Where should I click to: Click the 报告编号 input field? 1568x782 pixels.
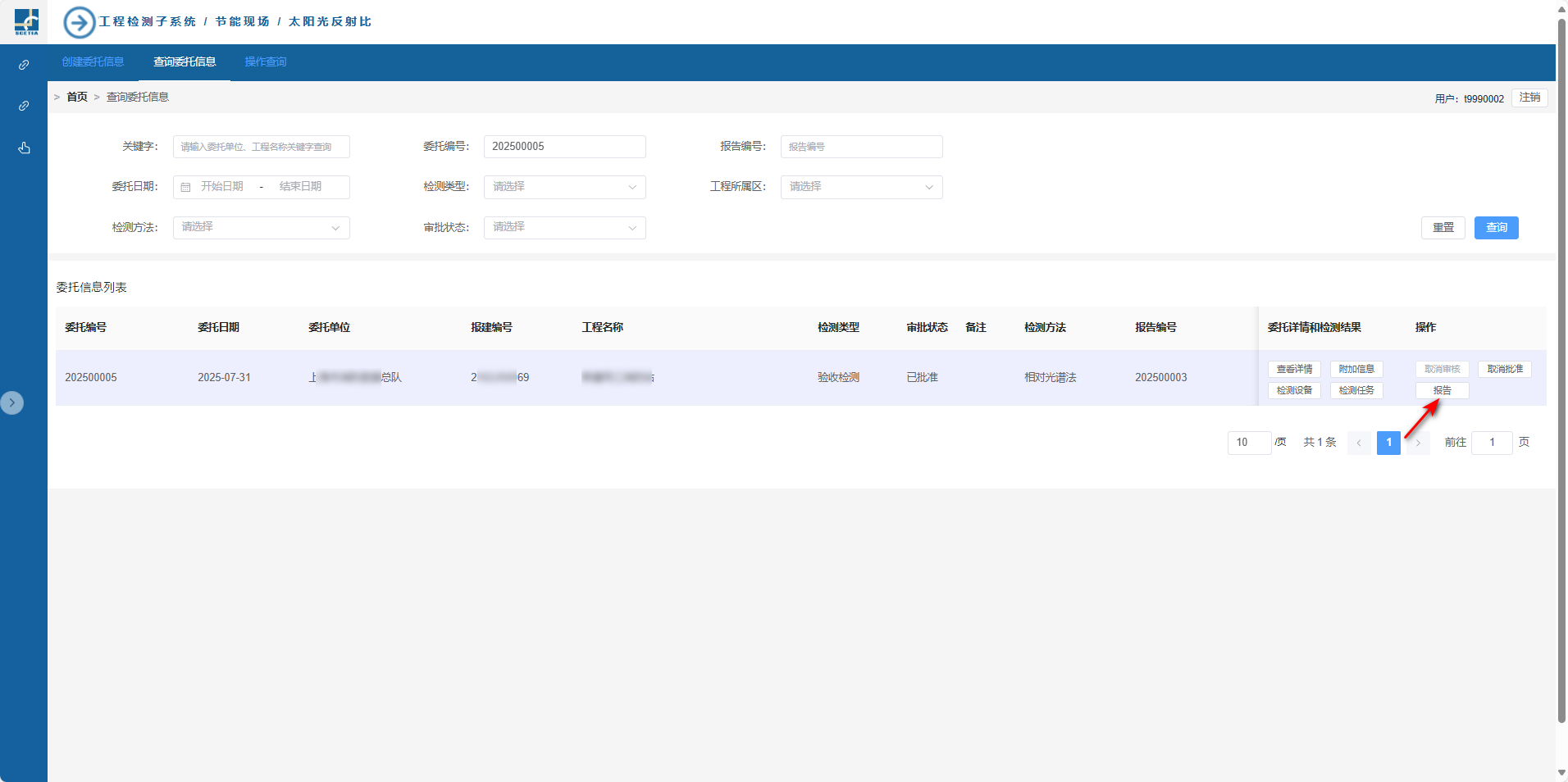[861, 147]
